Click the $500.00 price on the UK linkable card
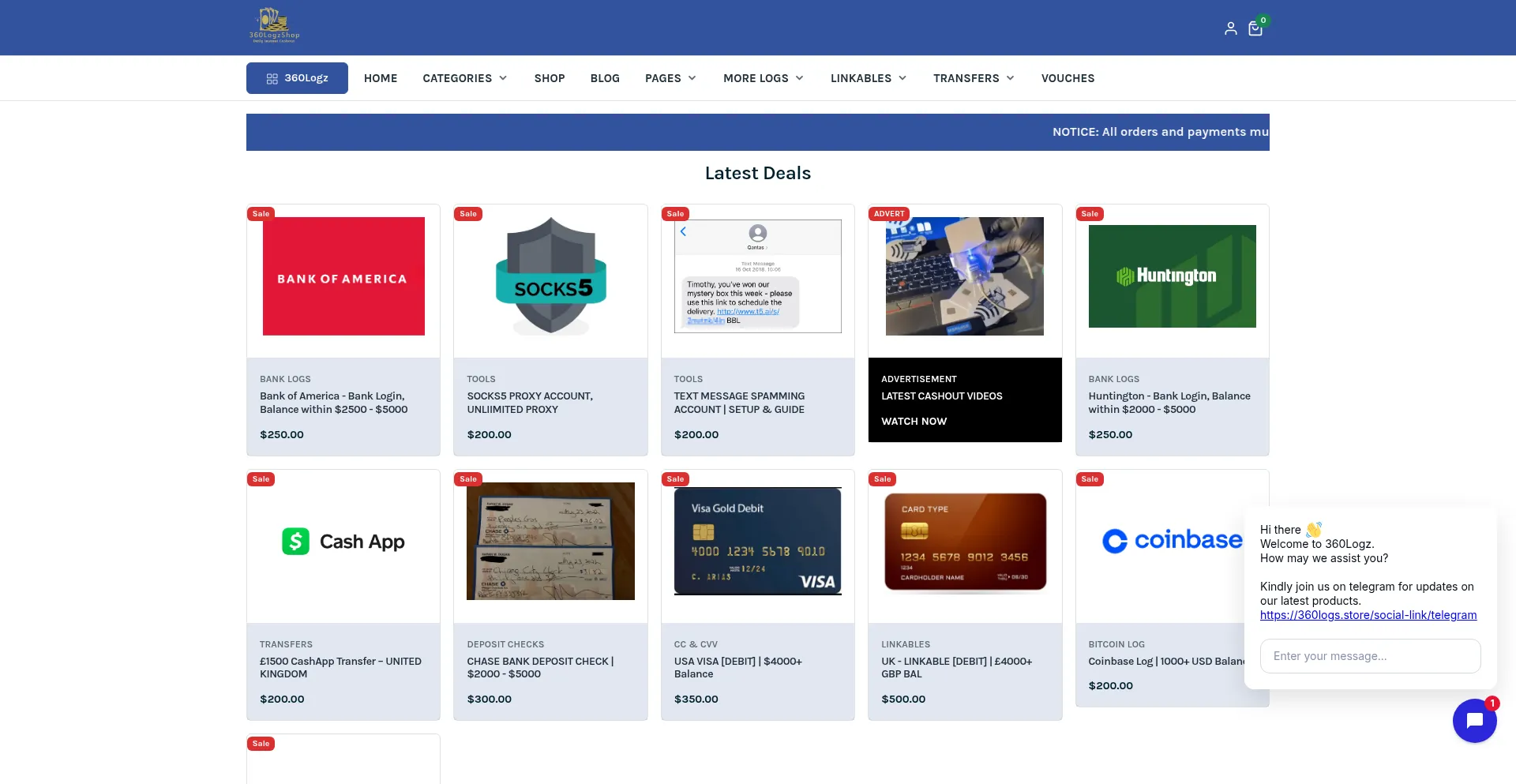Screen dimensions: 1516x784 click(x=903, y=700)
